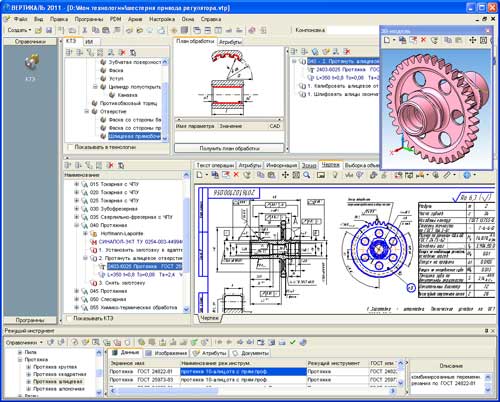Toggle the Показывать КТЭ checkbox
The image size is (500, 402).
69,318
